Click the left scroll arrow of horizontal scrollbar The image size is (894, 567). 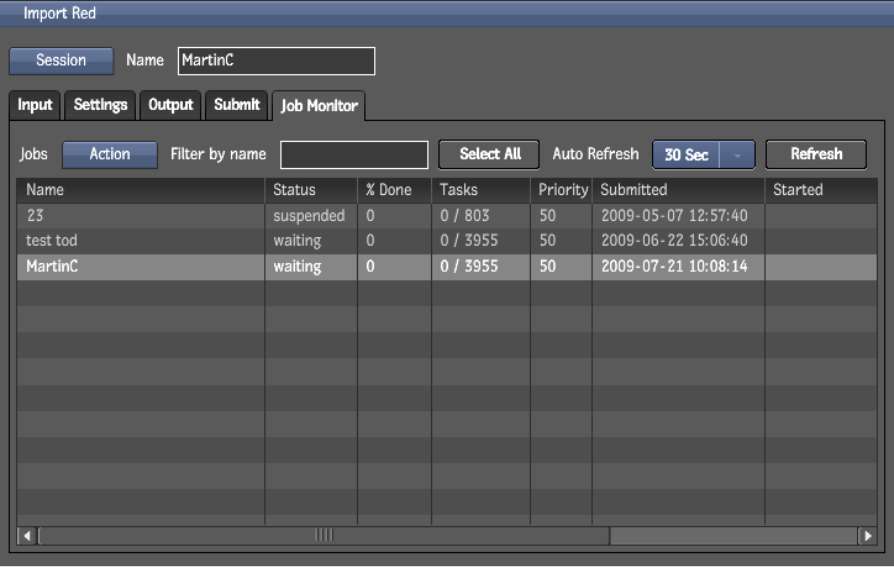pos(27,536)
